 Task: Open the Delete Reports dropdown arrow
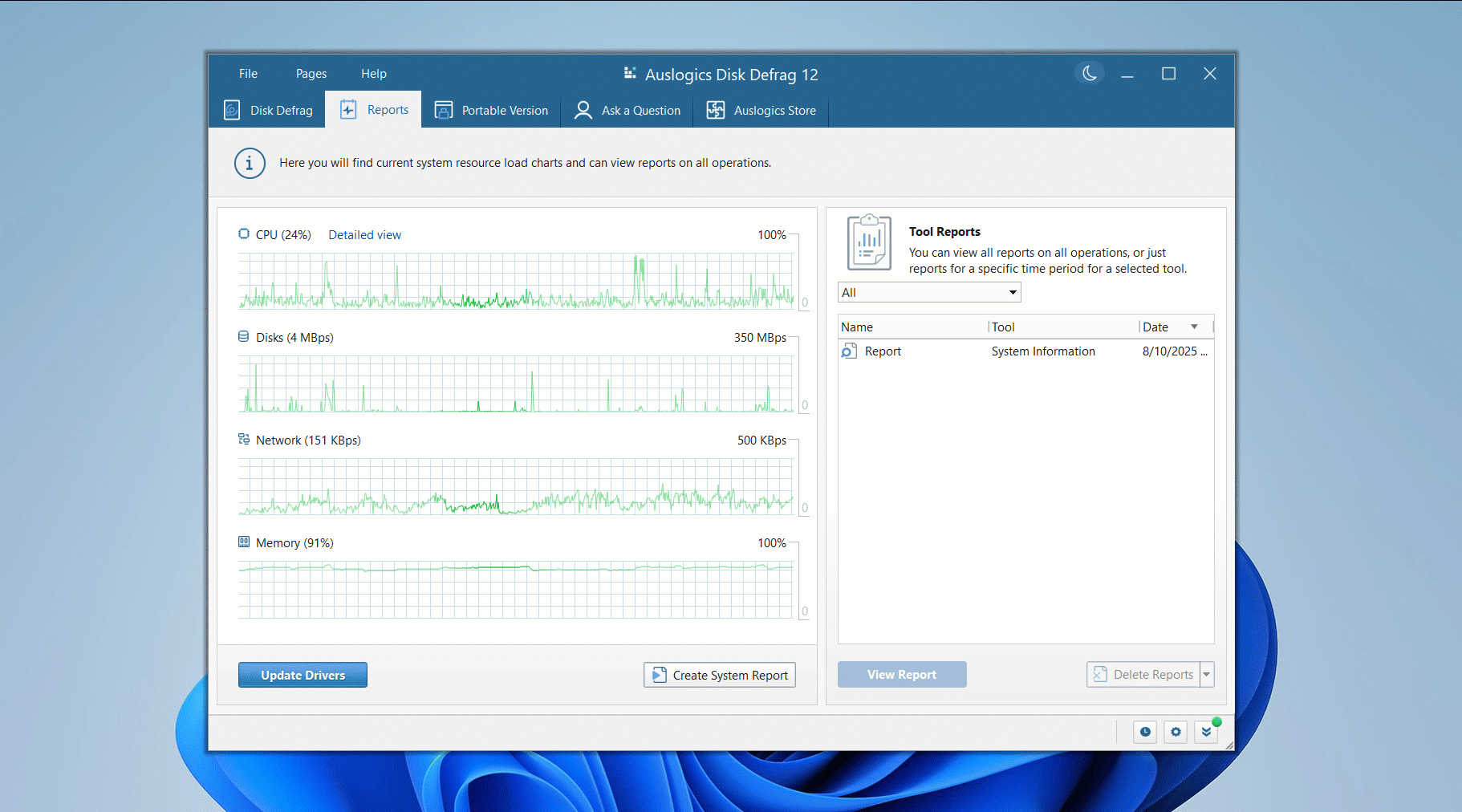click(x=1208, y=674)
